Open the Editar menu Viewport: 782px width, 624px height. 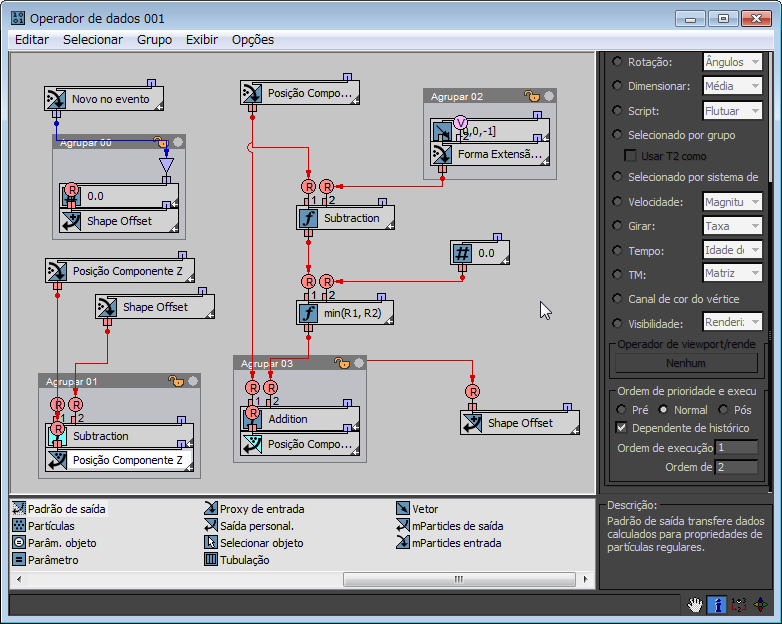(32, 39)
